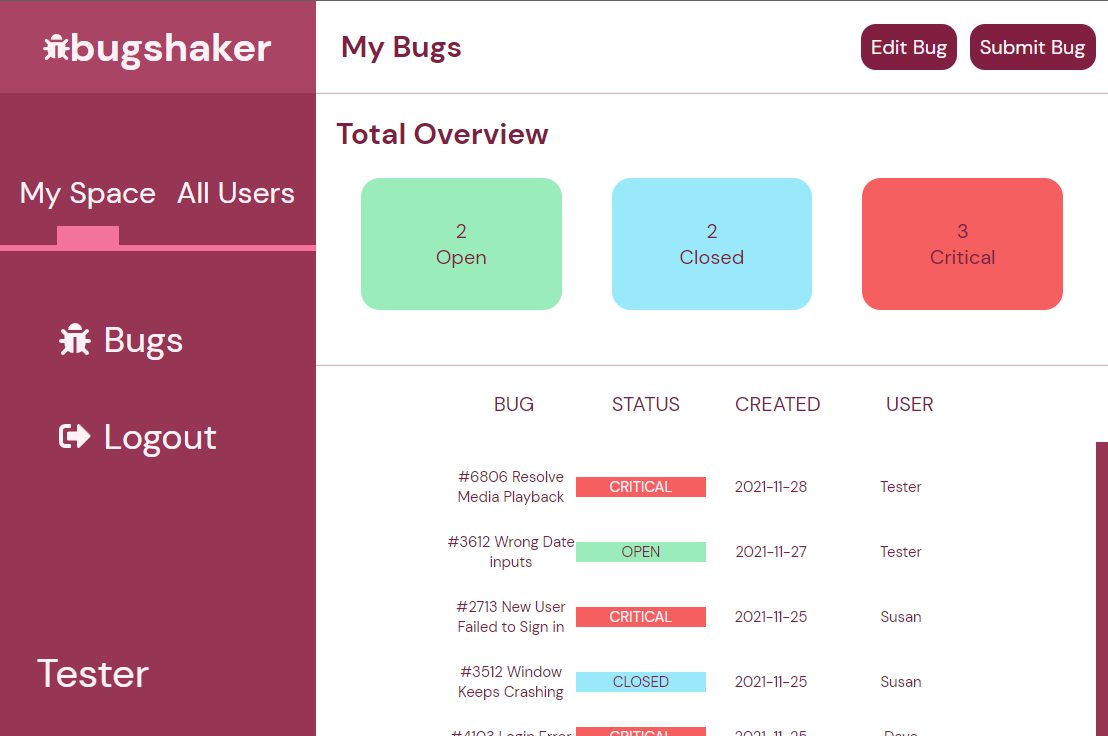Click the red Critical summary card
1108x736 pixels.
961,243
